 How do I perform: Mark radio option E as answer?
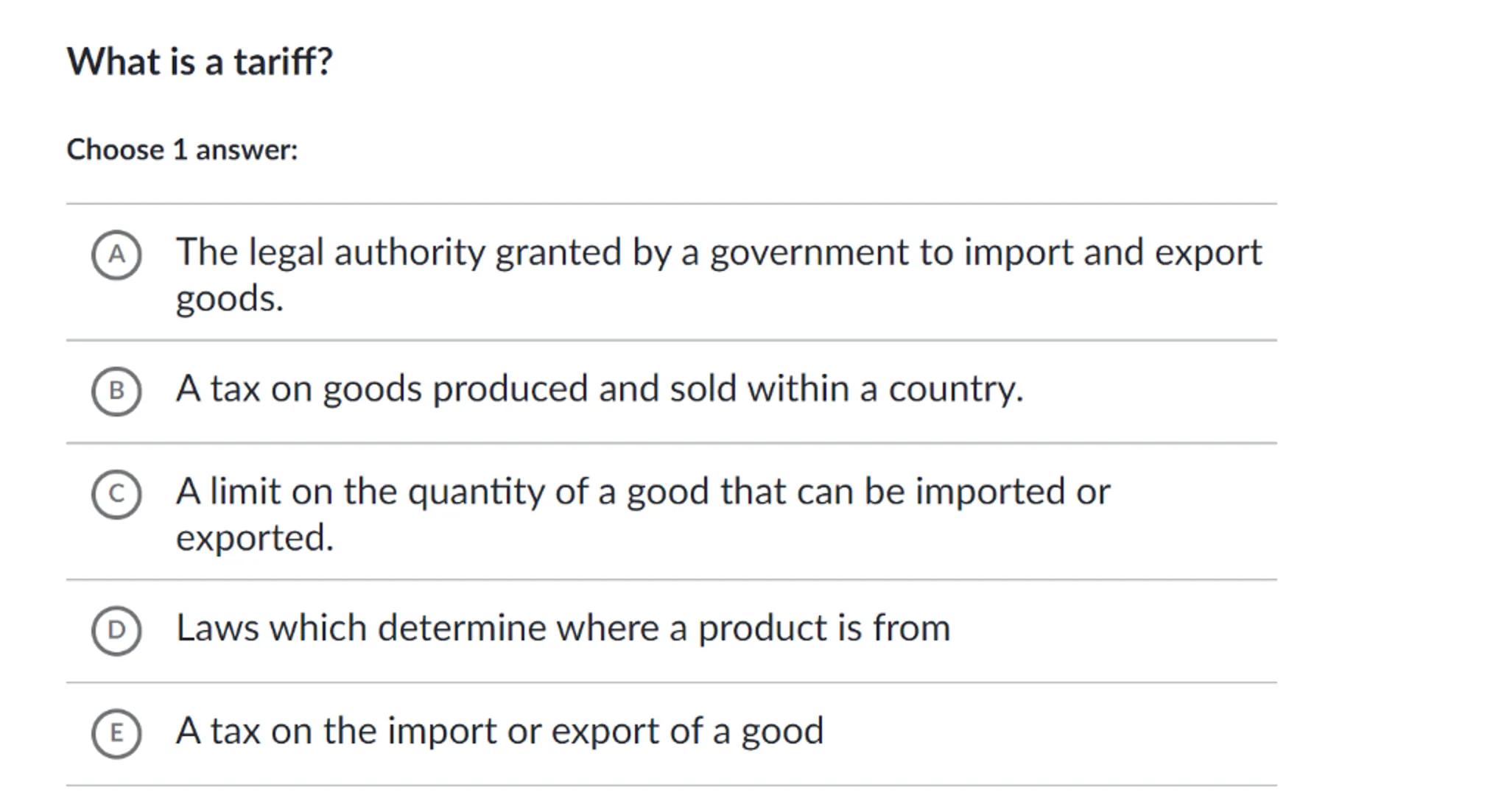coord(116,733)
